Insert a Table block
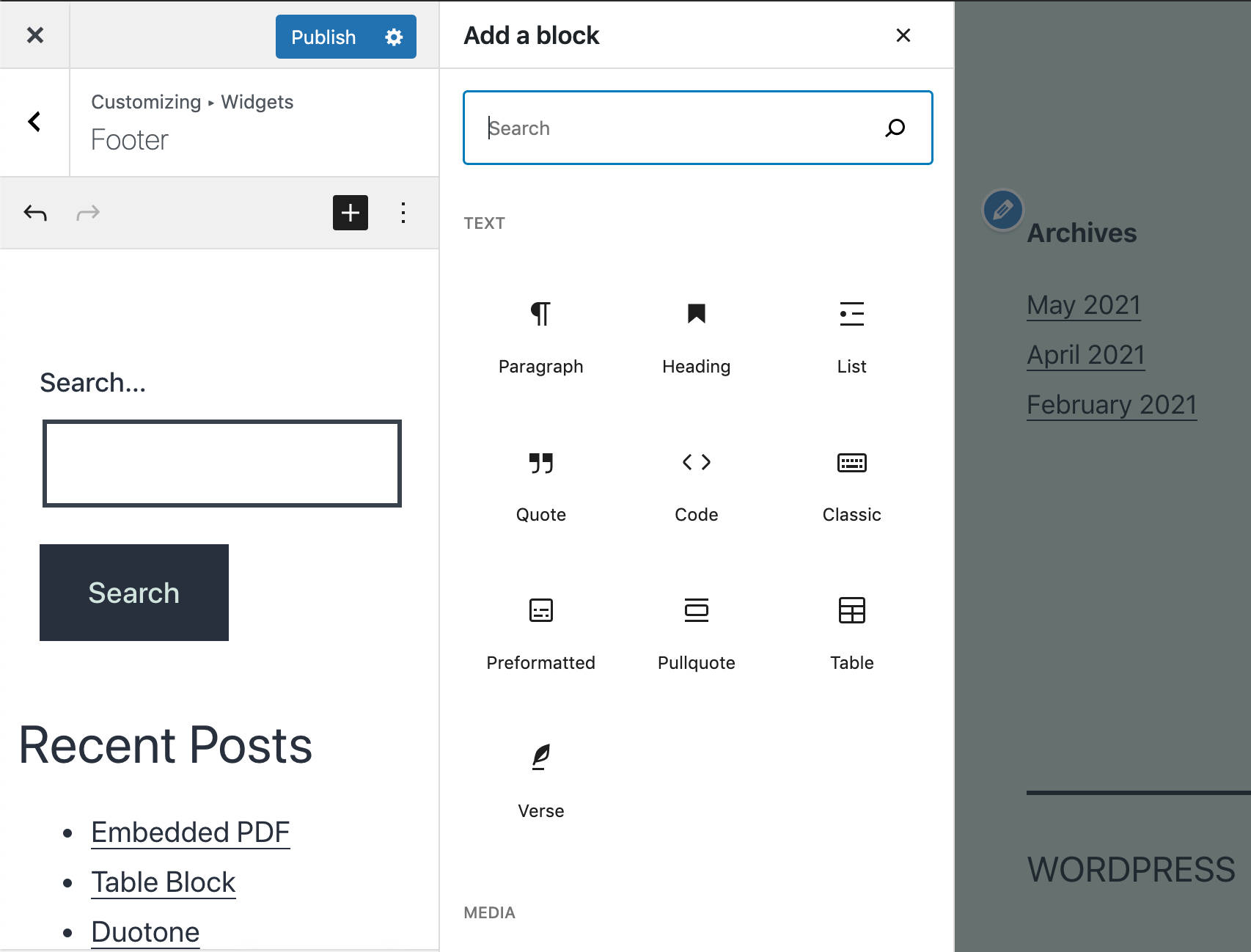1251x952 pixels. click(x=851, y=634)
